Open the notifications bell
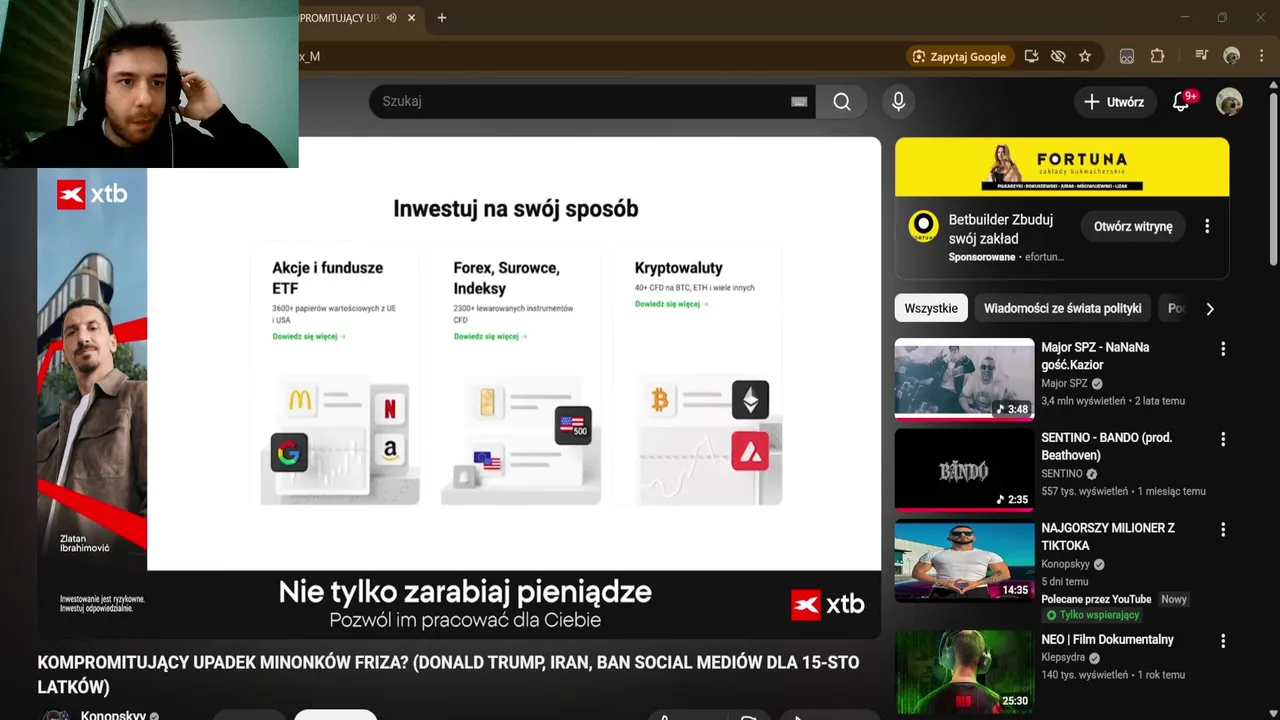Image resolution: width=1280 pixels, height=720 pixels. (1182, 102)
